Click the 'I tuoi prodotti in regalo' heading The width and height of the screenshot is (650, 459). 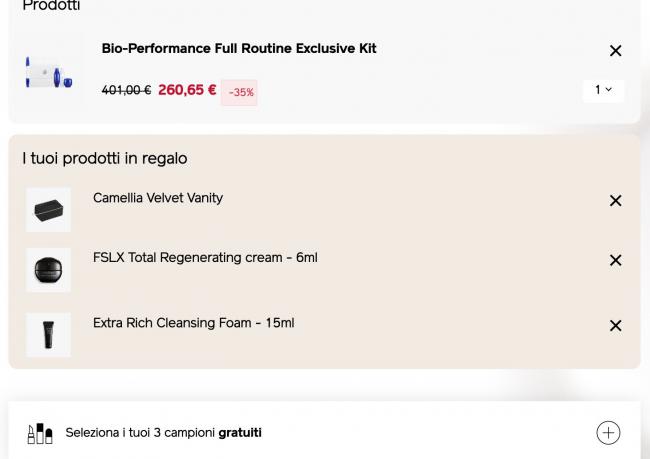105,159
